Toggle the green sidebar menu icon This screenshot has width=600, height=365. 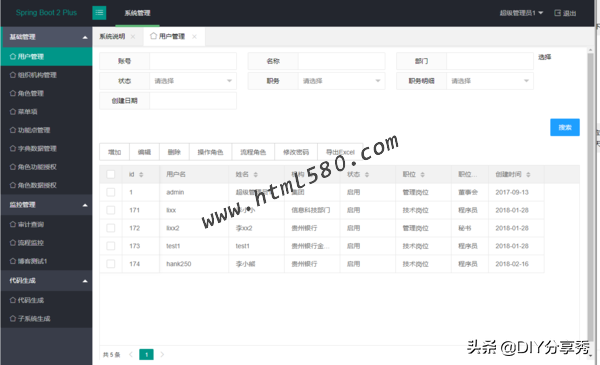[x=99, y=13]
